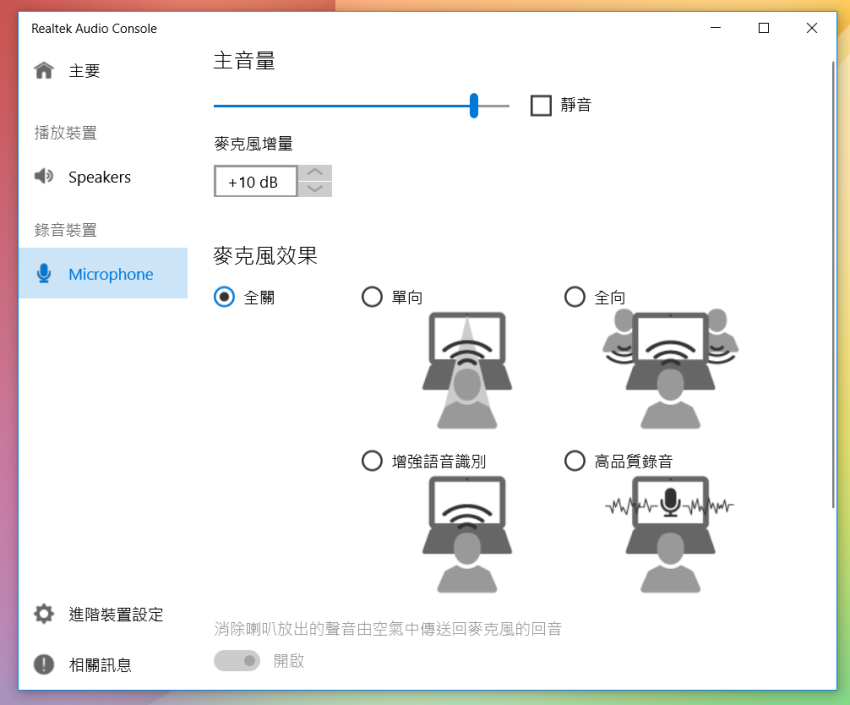Select the 全關 radio button

224,297
